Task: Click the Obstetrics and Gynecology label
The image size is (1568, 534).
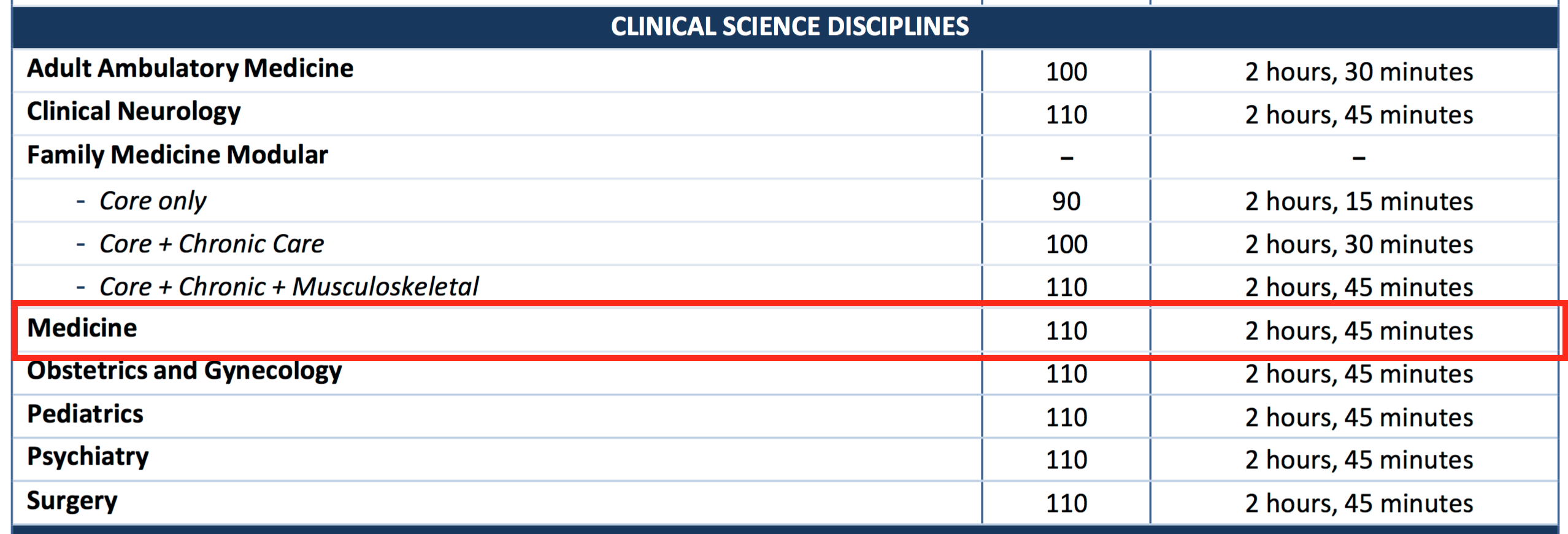Action: 184,371
